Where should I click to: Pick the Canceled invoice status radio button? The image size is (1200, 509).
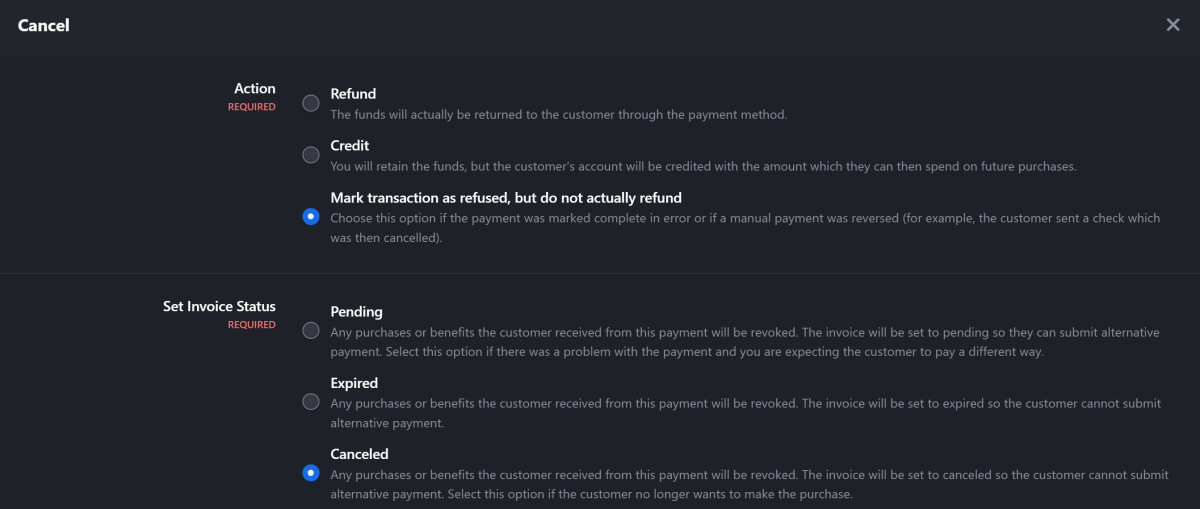tap(311, 473)
